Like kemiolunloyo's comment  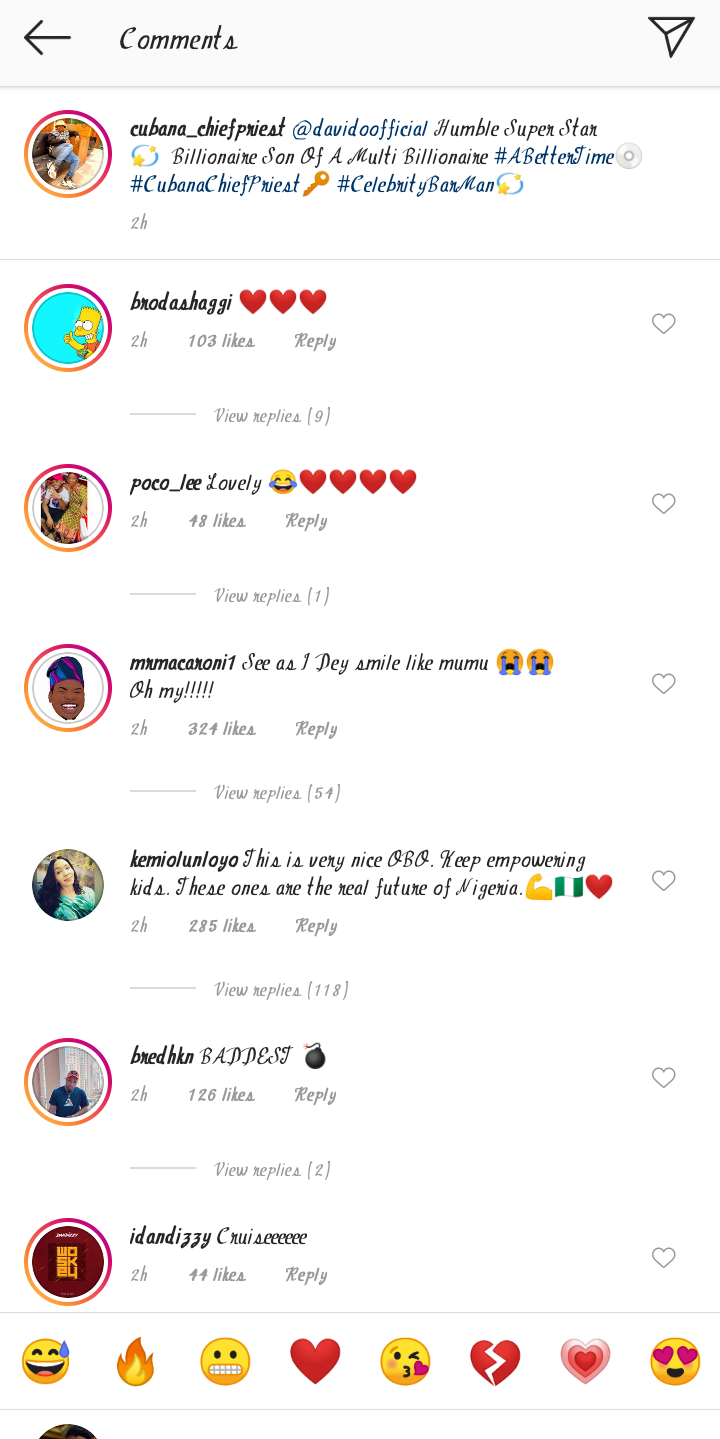(x=664, y=880)
